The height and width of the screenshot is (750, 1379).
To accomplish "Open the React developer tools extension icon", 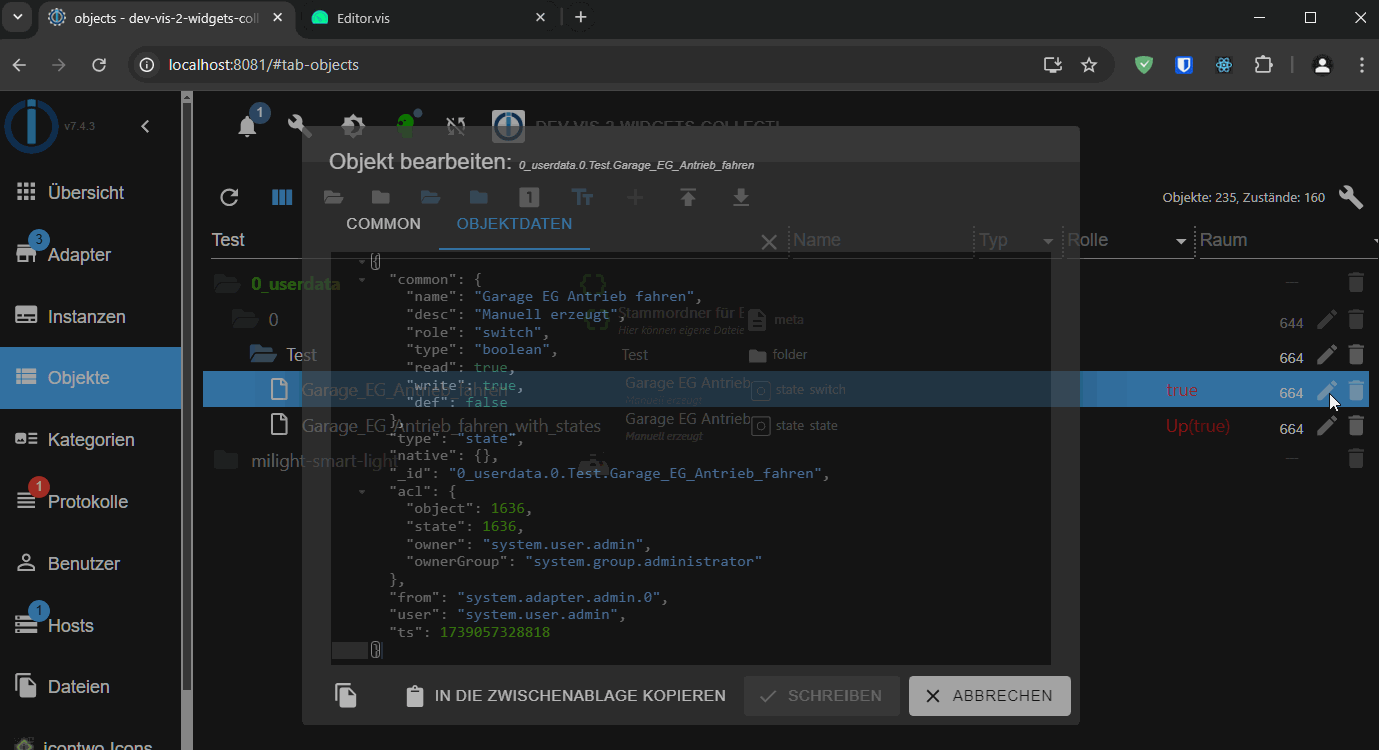I will [1224, 65].
